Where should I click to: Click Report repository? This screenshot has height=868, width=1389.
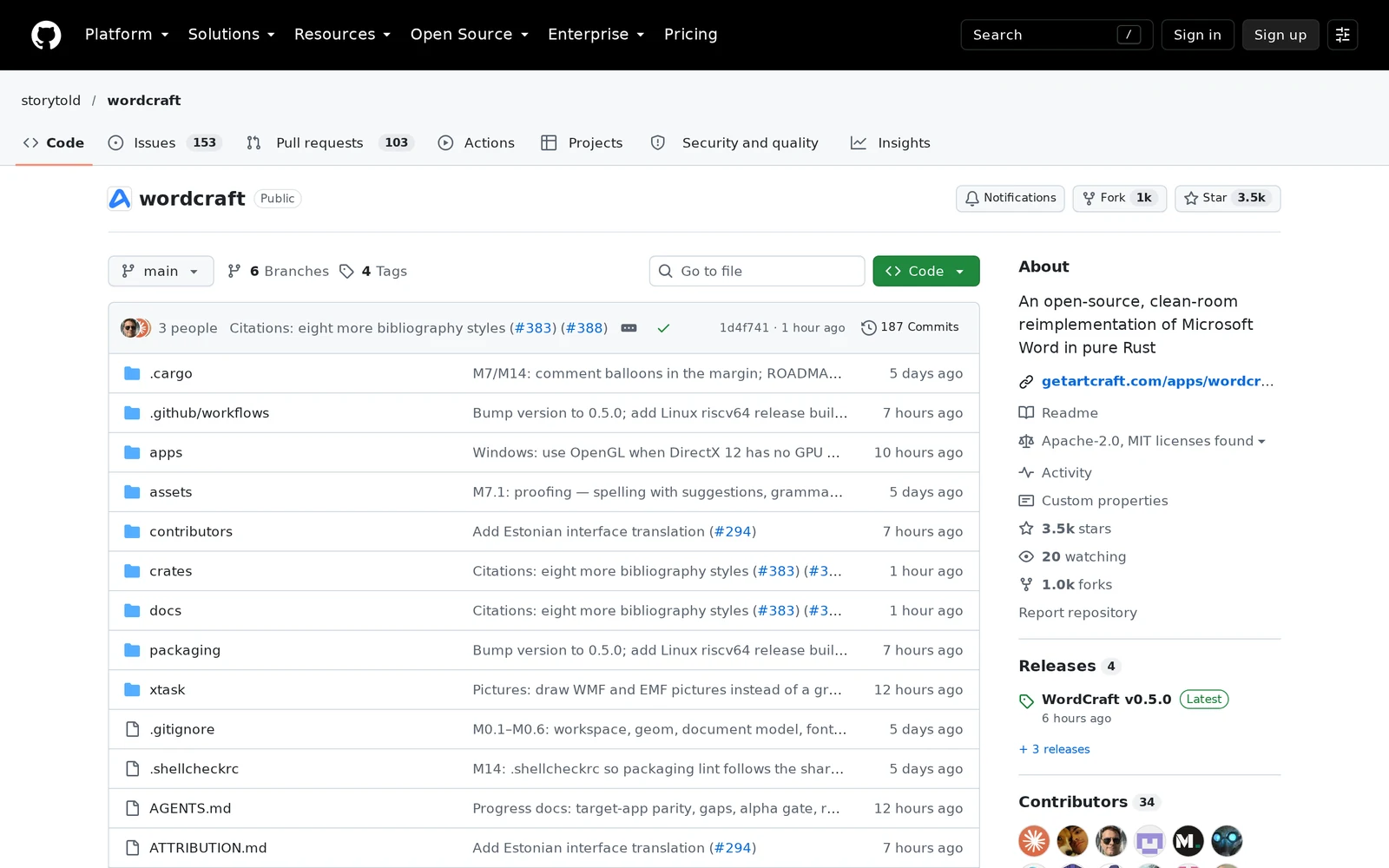[x=1077, y=613]
